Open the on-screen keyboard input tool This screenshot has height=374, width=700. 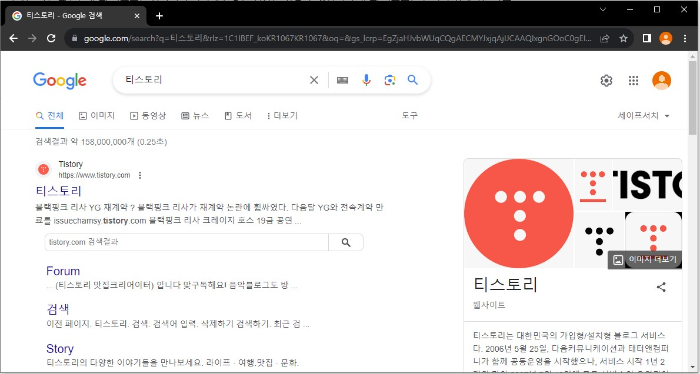coord(342,80)
